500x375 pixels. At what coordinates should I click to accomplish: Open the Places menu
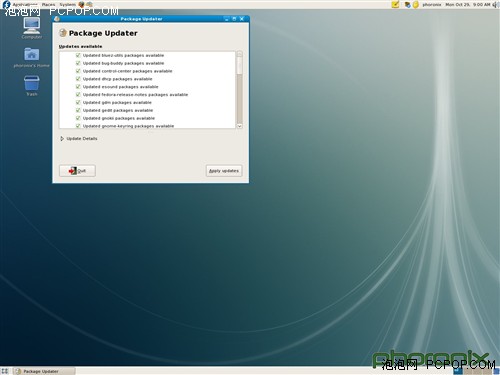[x=48, y=4]
